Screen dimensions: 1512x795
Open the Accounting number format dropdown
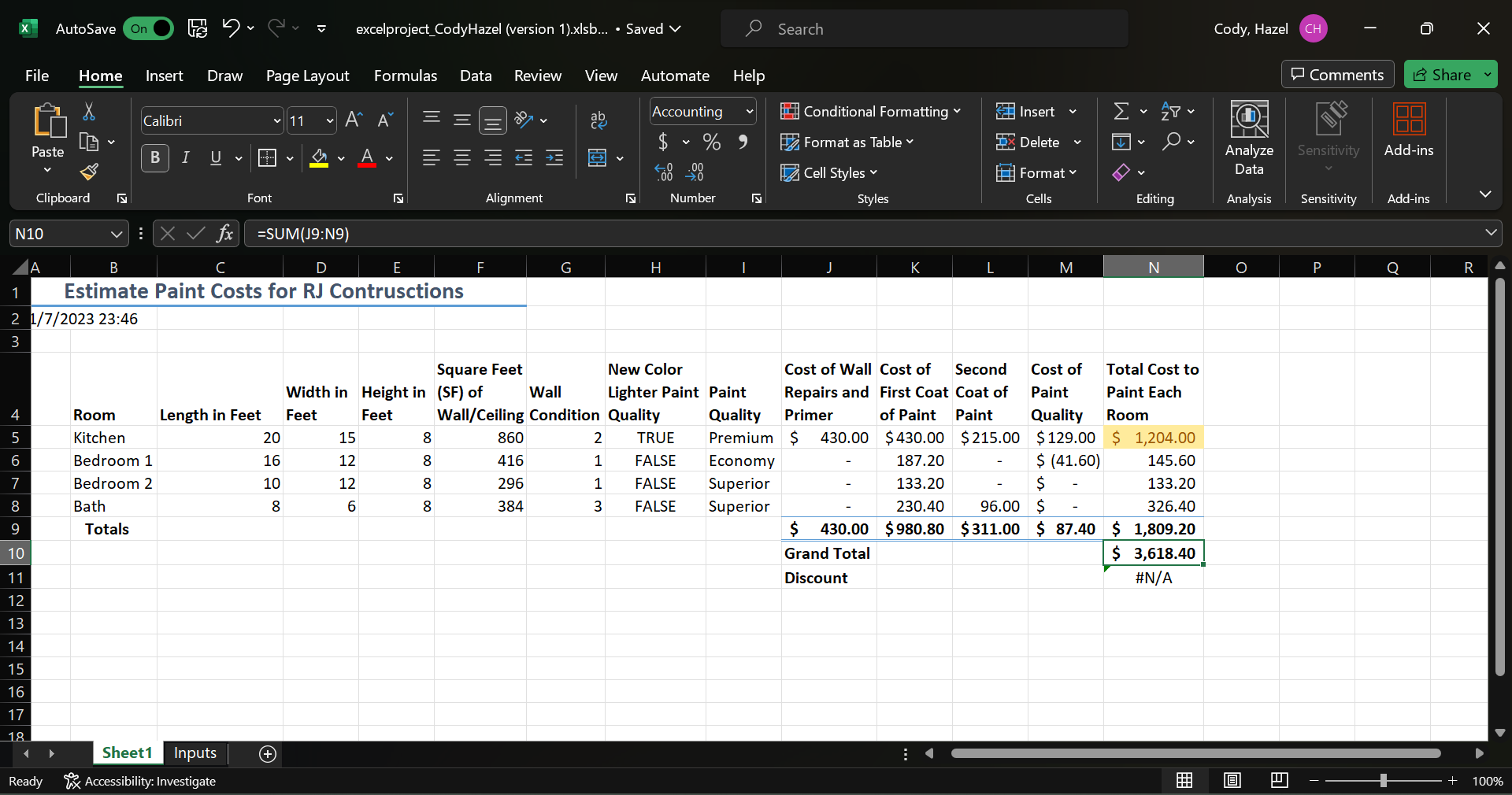pos(750,112)
